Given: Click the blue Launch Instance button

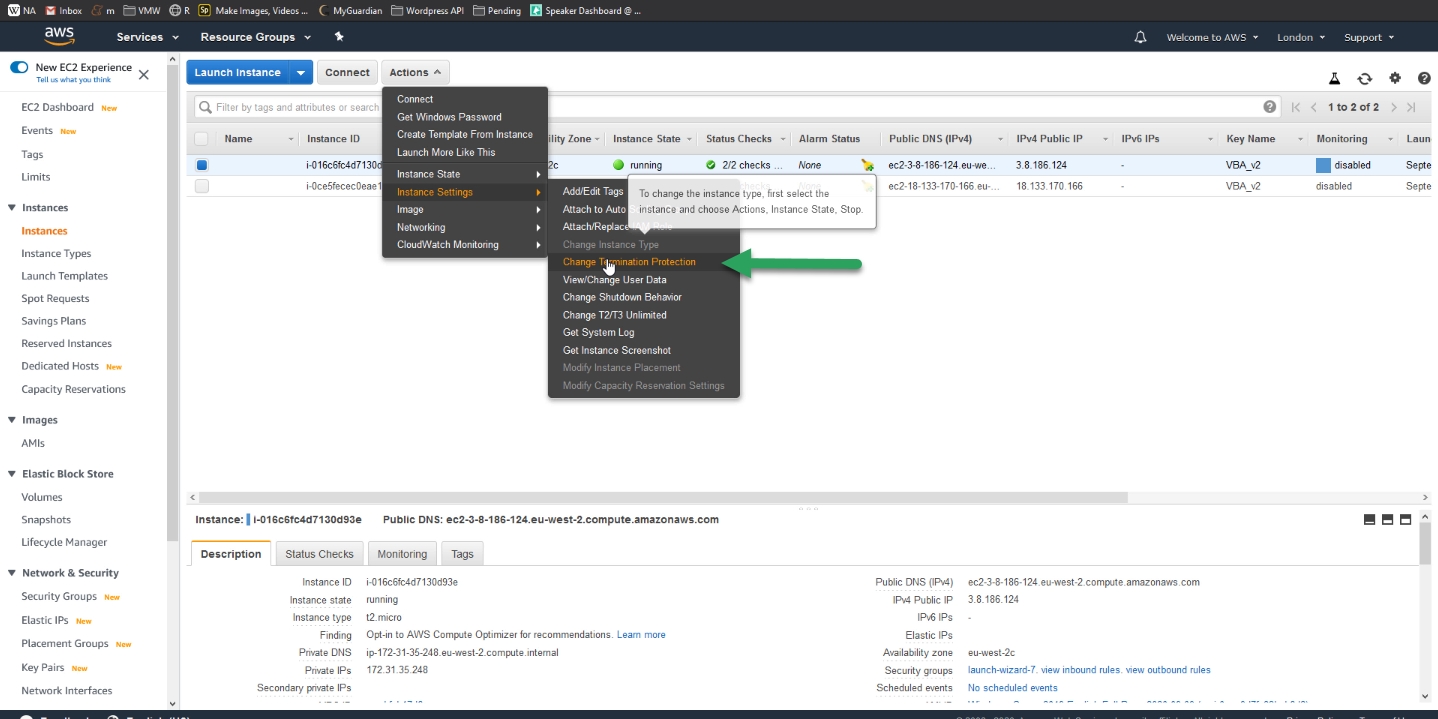Looking at the screenshot, I should click(237, 72).
